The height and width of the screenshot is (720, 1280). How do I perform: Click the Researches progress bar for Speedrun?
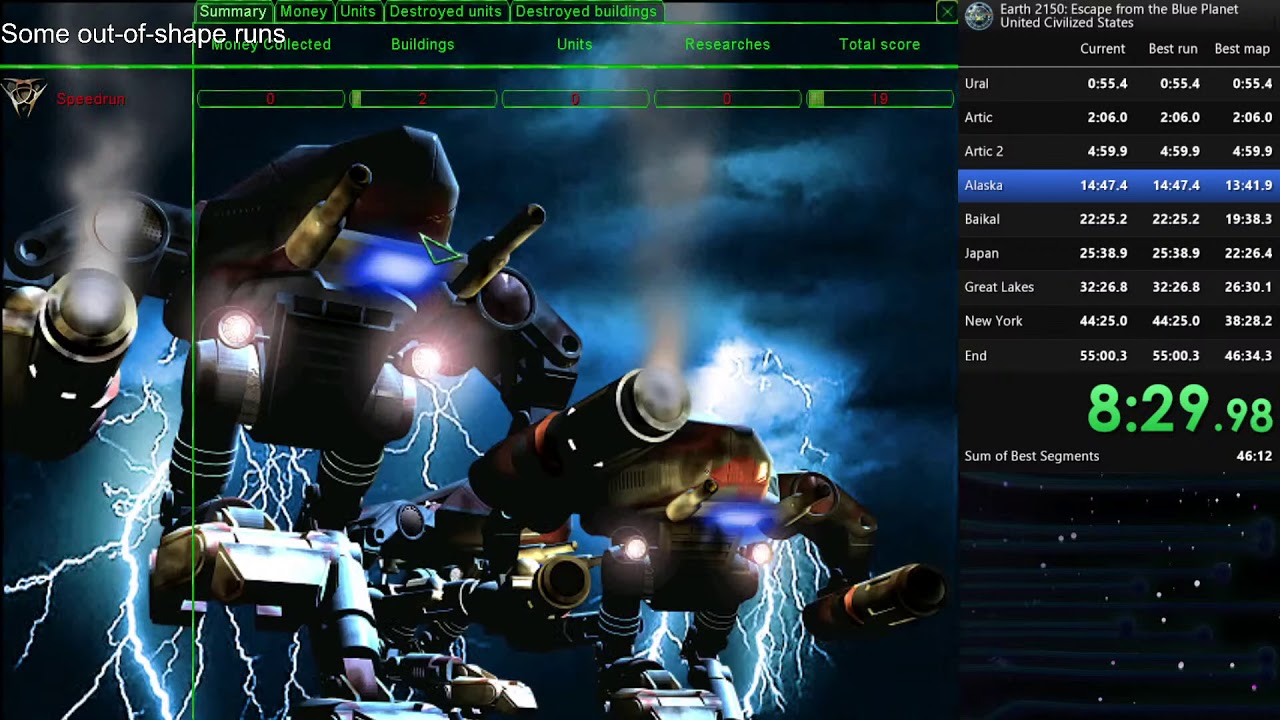pyautogui.click(x=727, y=99)
